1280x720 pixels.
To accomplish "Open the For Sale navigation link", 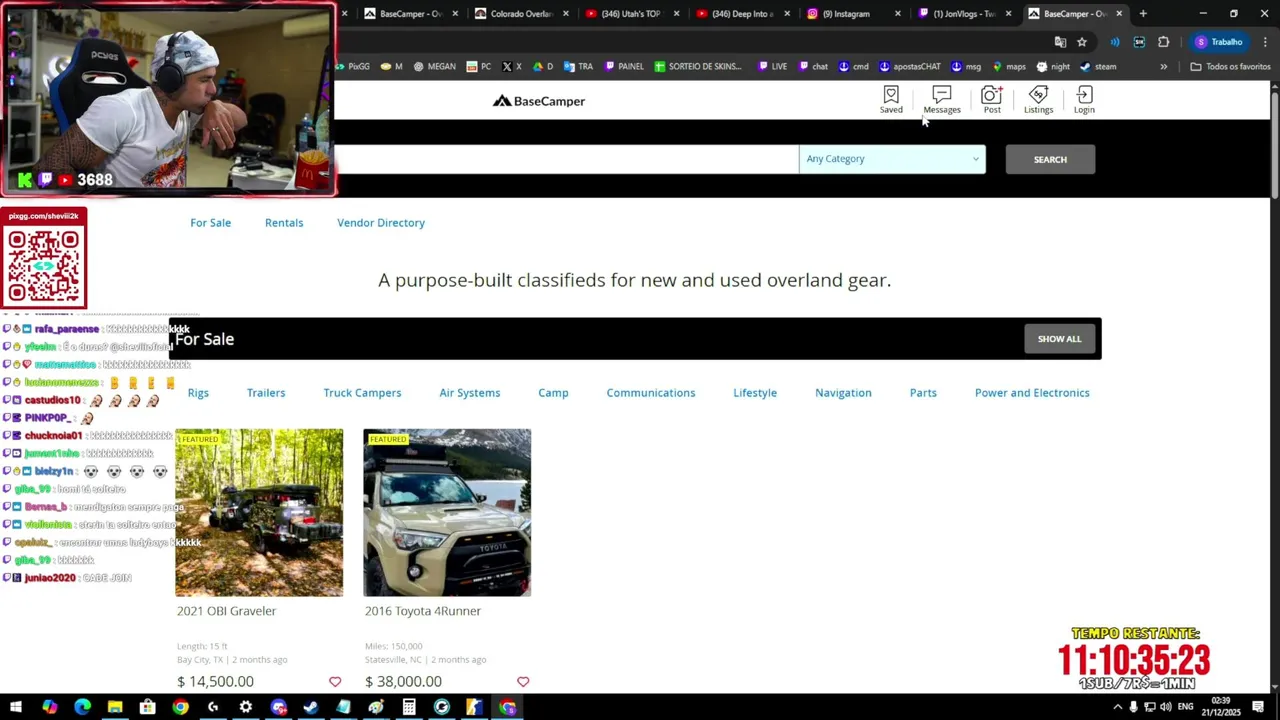I will point(211,223).
